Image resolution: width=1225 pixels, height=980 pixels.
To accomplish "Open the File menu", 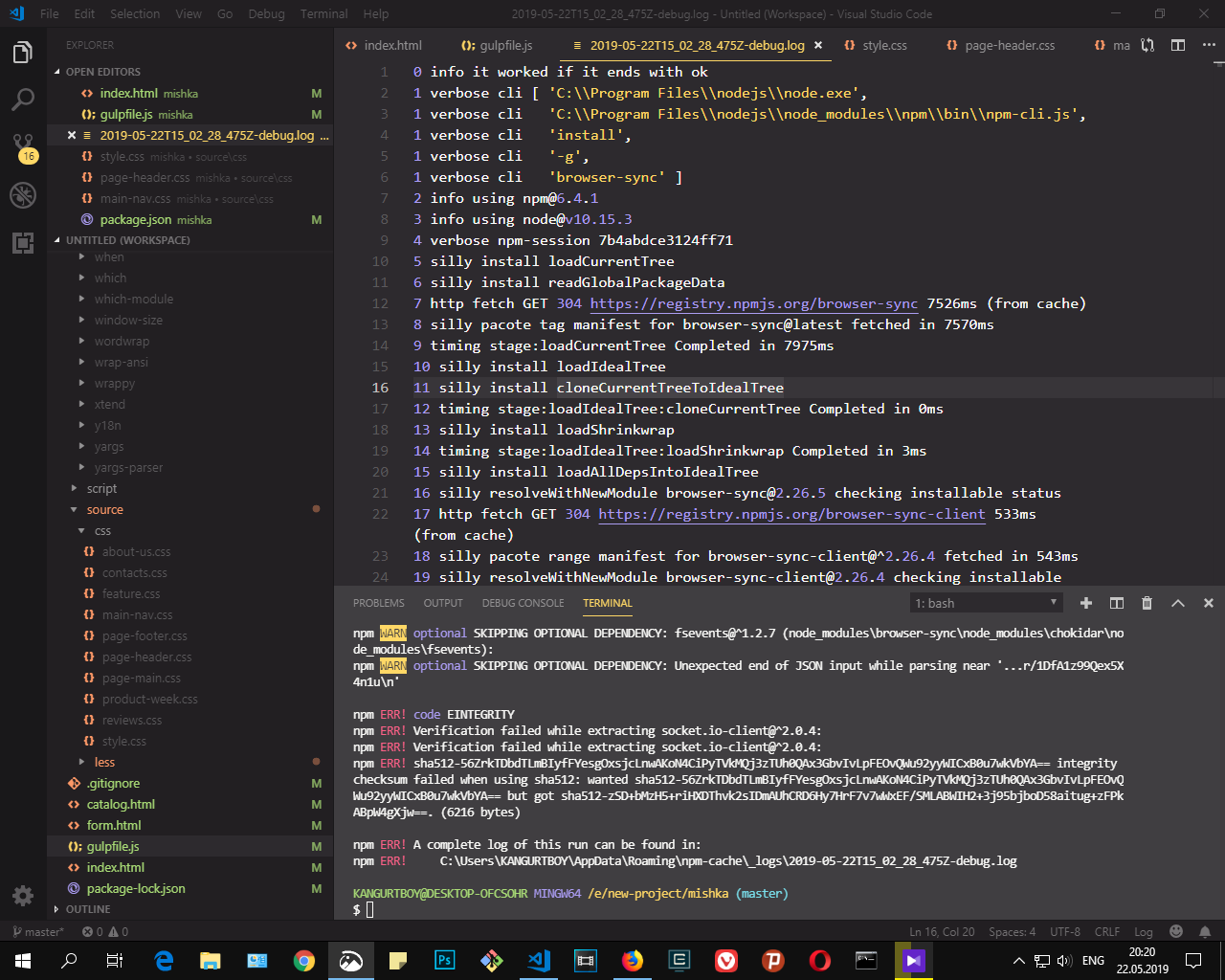I will [x=50, y=14].
